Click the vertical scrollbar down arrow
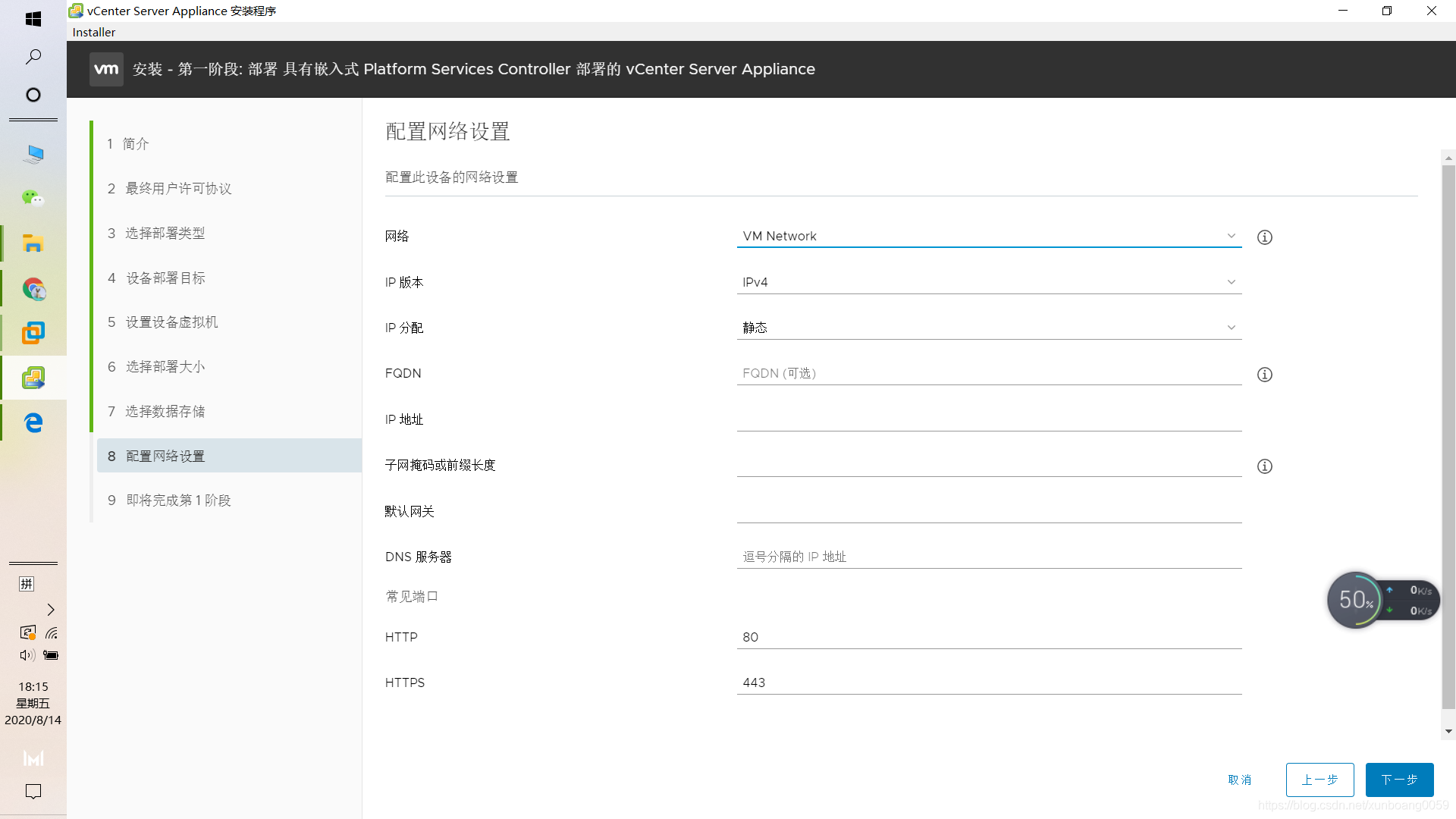Image resolution: width=1456 pixels, height=819 pixels. coord(1448,732)
